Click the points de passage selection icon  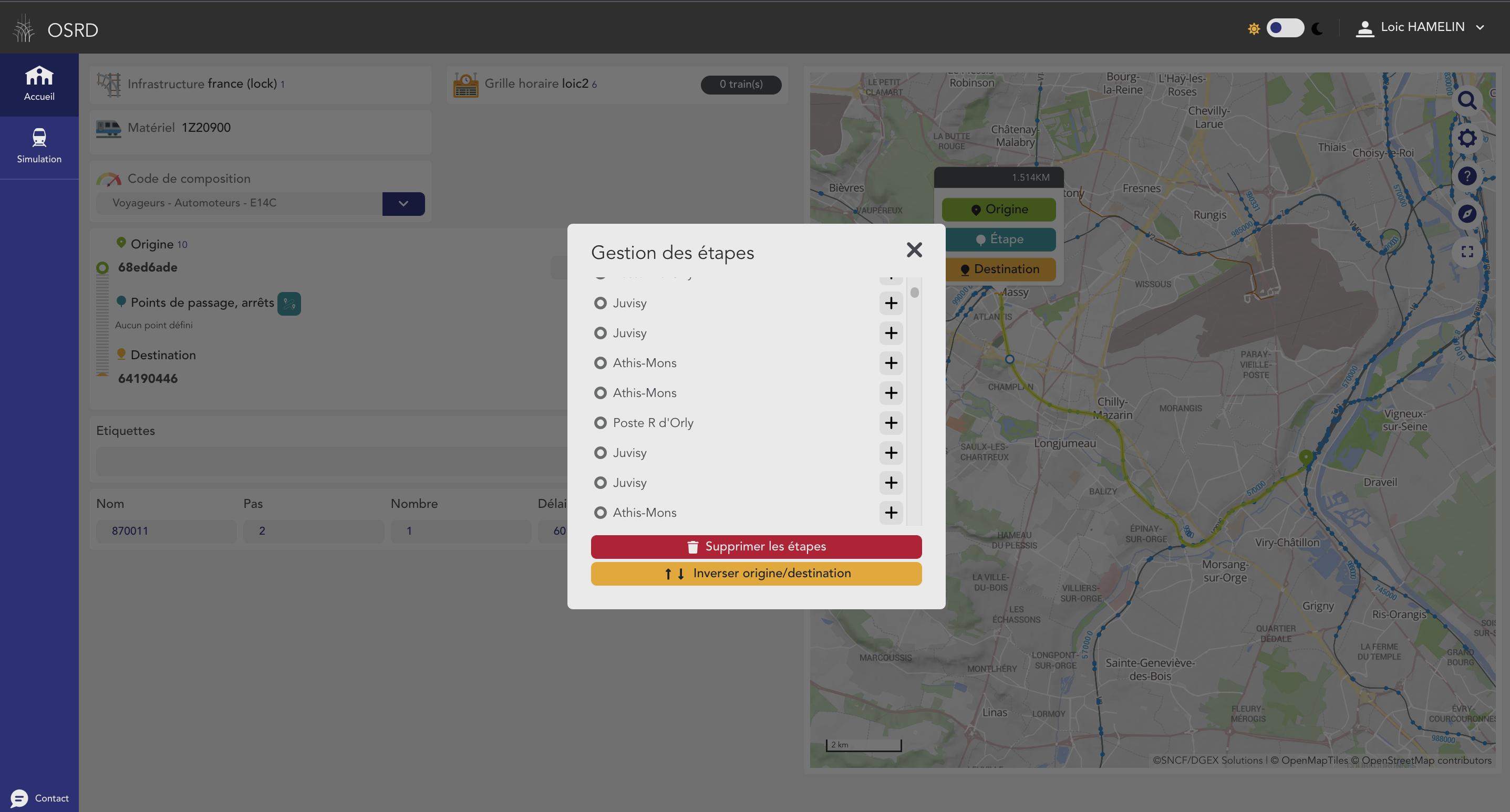click(x=288, y=303)
